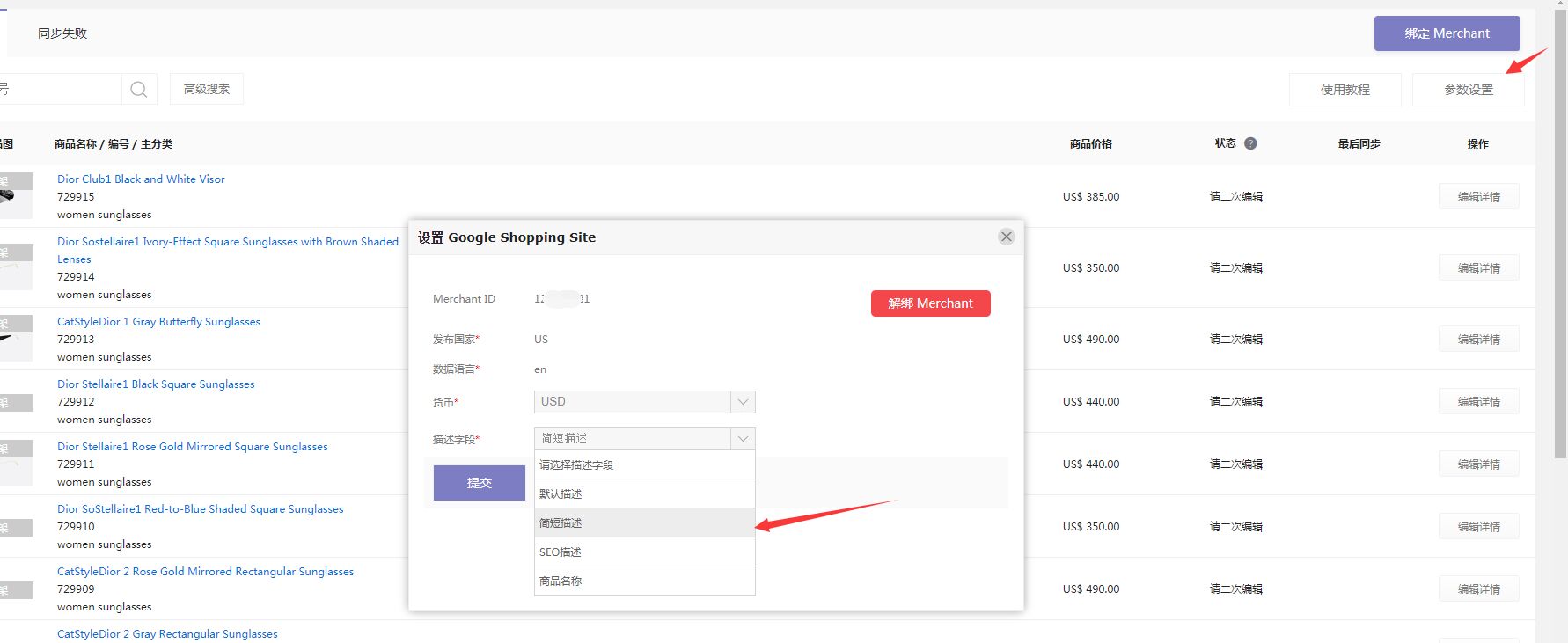This screenshot has width=1568, height=643.
Task: Open 参数设置 settings
Action: [1468, 90]
